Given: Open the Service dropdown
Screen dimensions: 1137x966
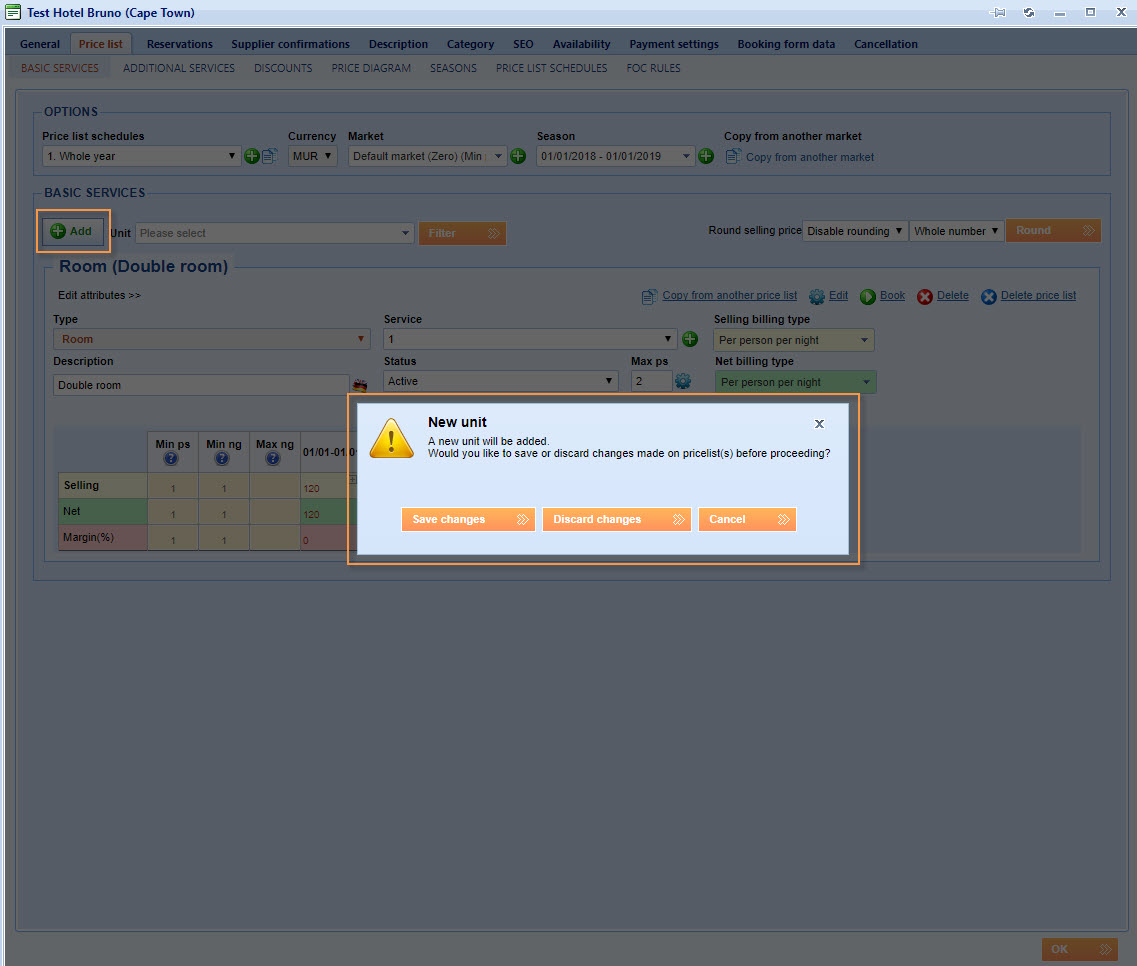Looking at the screenshot, I should pos(530,339).
